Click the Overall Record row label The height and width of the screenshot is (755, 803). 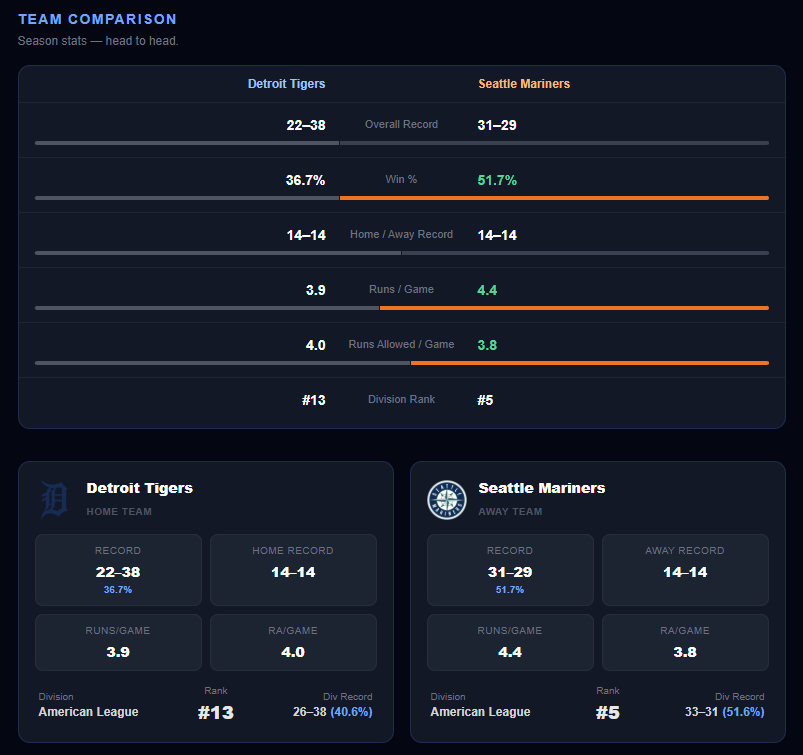pos(402,124)
